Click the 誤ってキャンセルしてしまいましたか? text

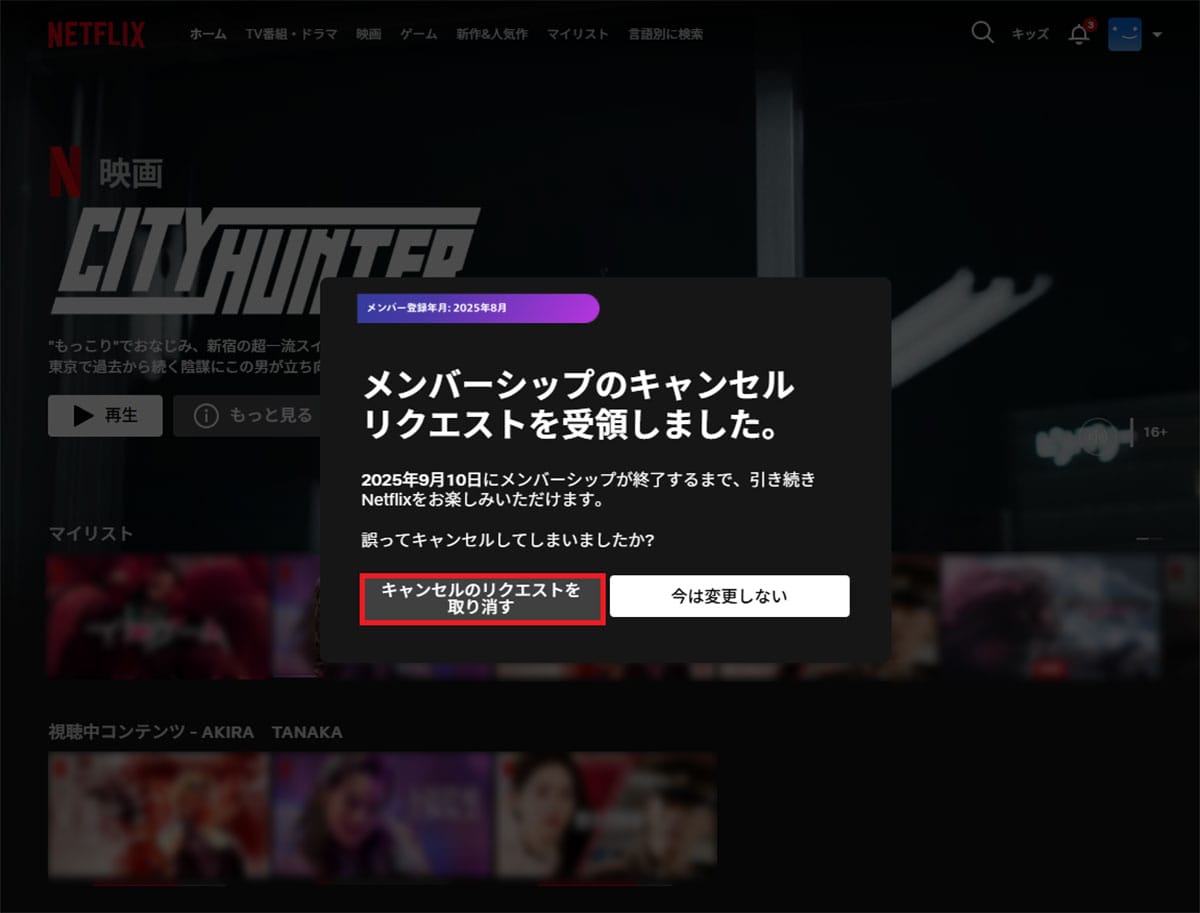coord(508,540)
